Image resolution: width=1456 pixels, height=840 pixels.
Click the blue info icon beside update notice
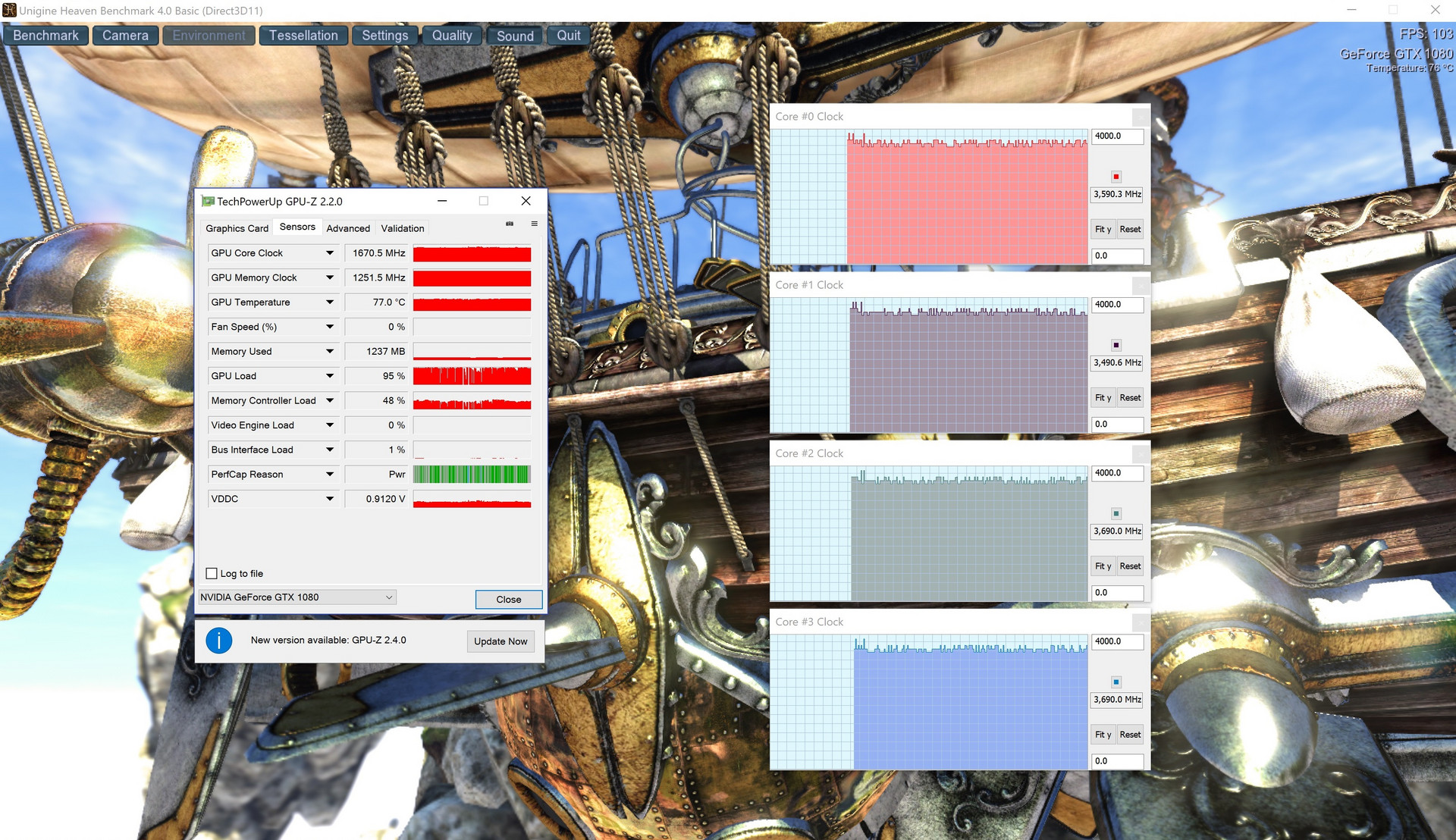218,641
